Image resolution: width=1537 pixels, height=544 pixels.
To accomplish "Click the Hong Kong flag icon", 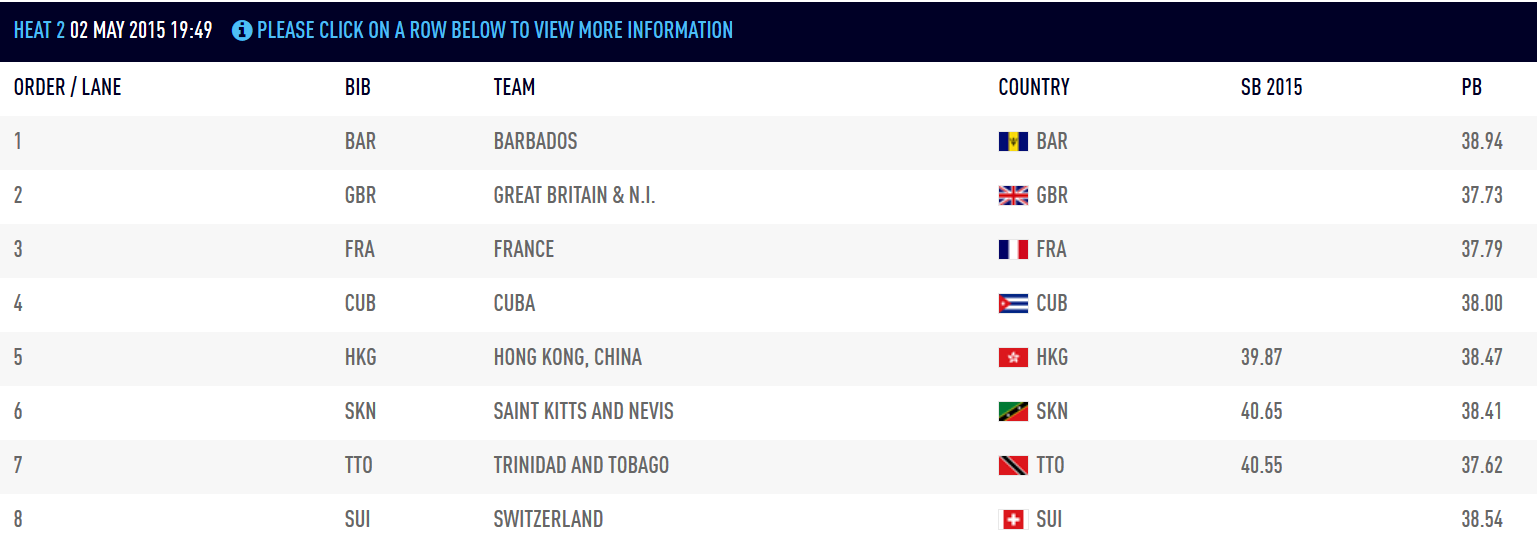I will click(x=1013, y=357).
